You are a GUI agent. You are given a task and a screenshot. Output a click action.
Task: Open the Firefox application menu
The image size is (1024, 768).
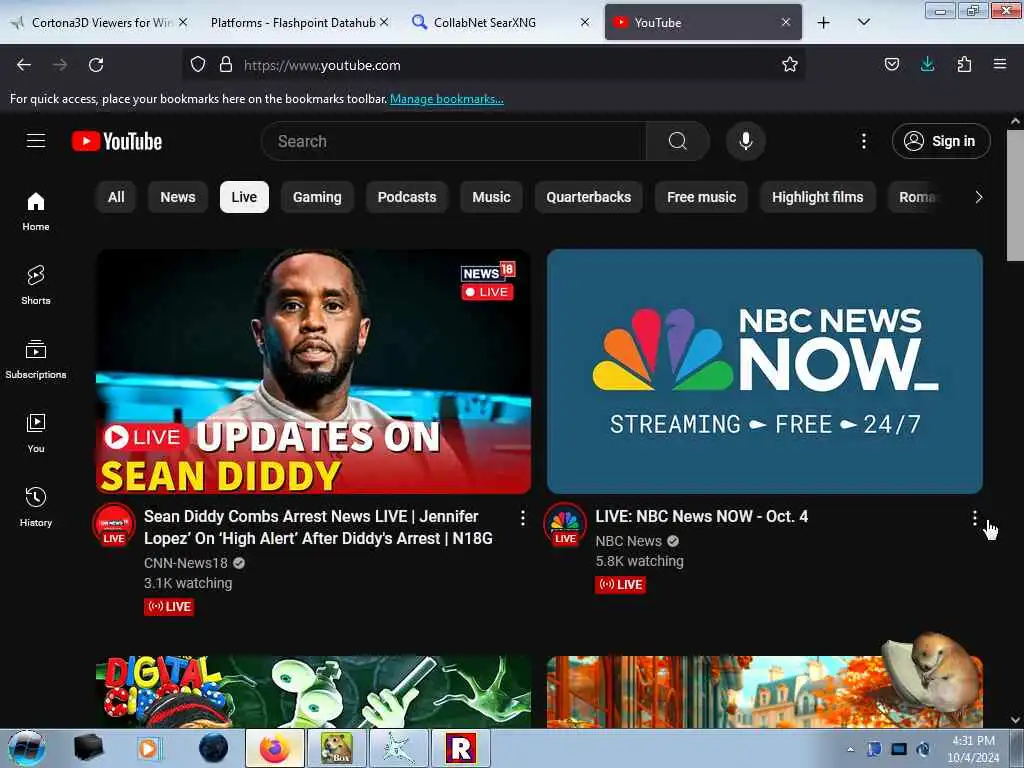(x=1000, y=64)
